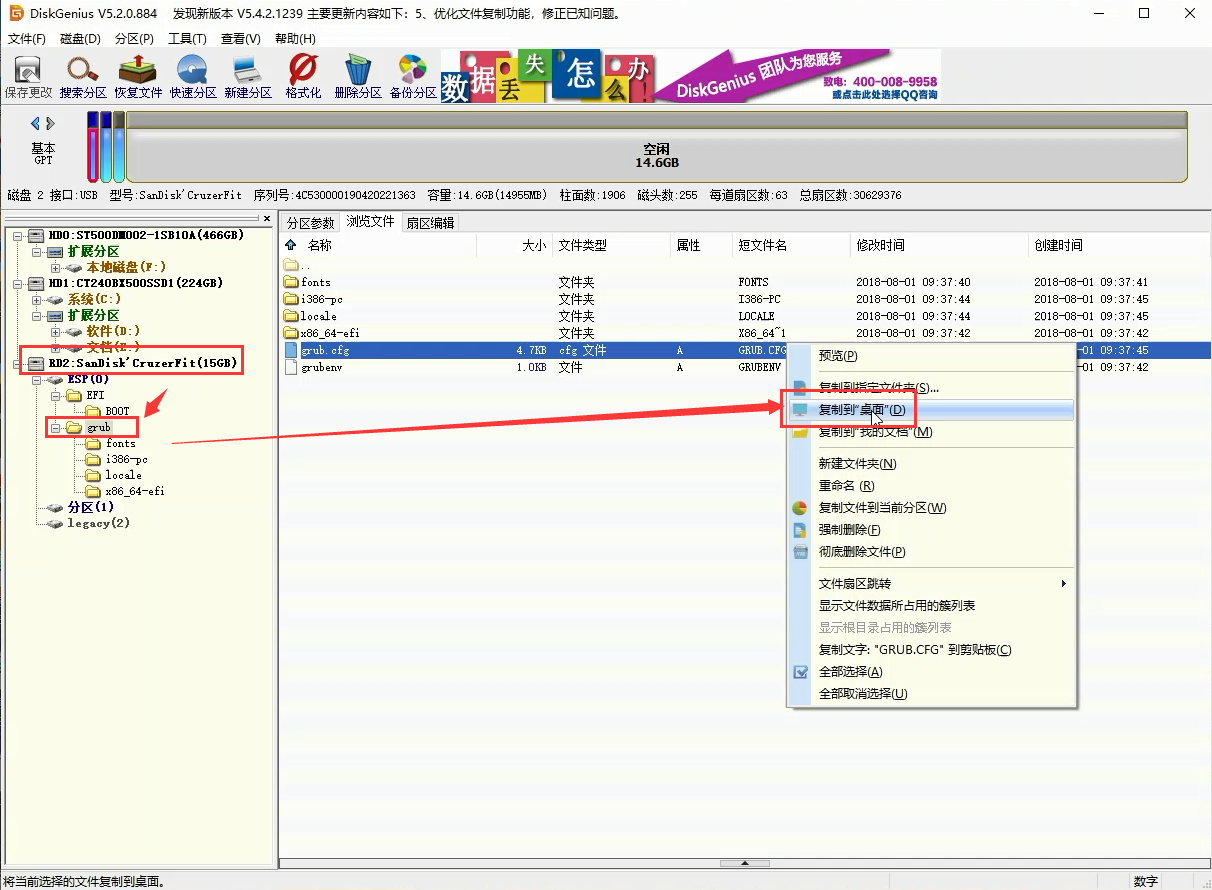Choose 重命名(R) in context menu
Viewport: 1212px width, 890px height.
coord(931,486)
